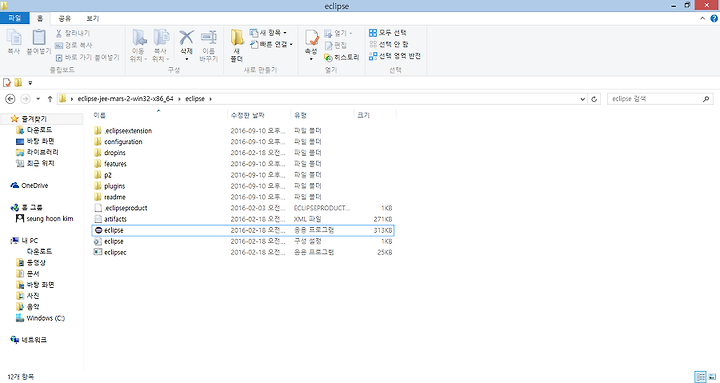720x383 pixels.
Task: Switch to large icons view in the status bar
Action: tap(712, 377)
